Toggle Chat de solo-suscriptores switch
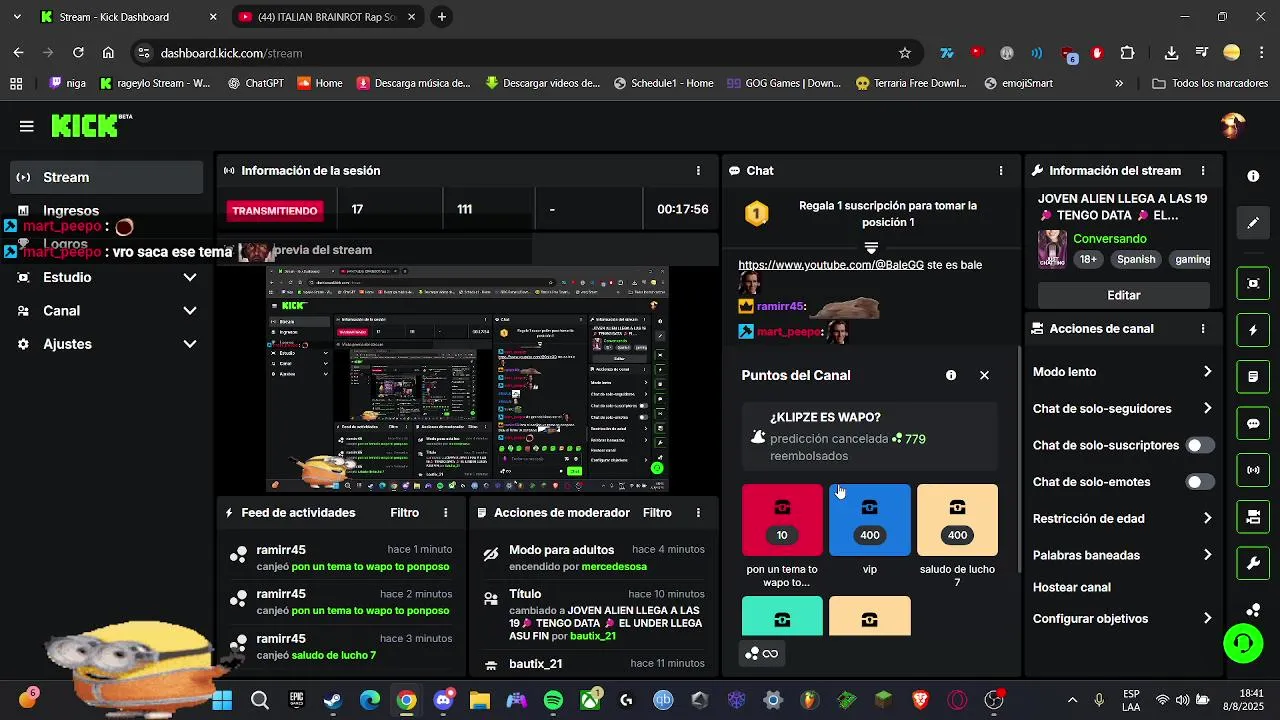Screen dimensions: 1280x720 [1199, 445]
